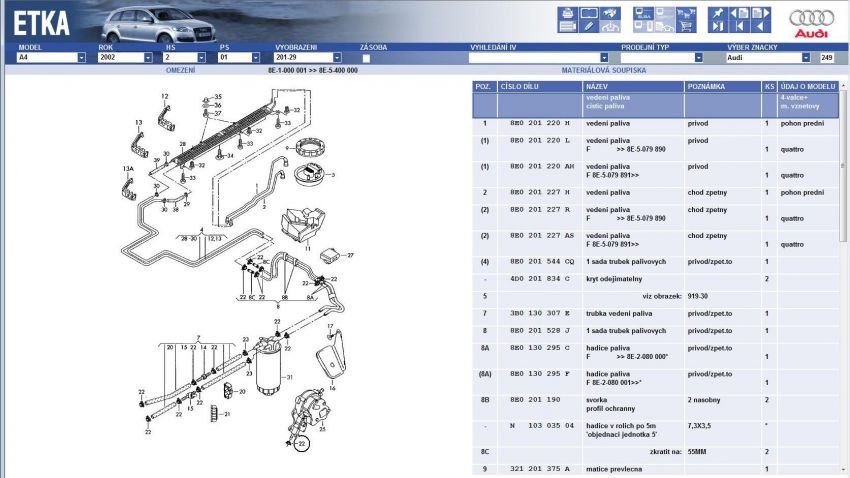Click the printer icon in the toolbar
This screenshot has height=478, width=850.
(x=567, y=13)
